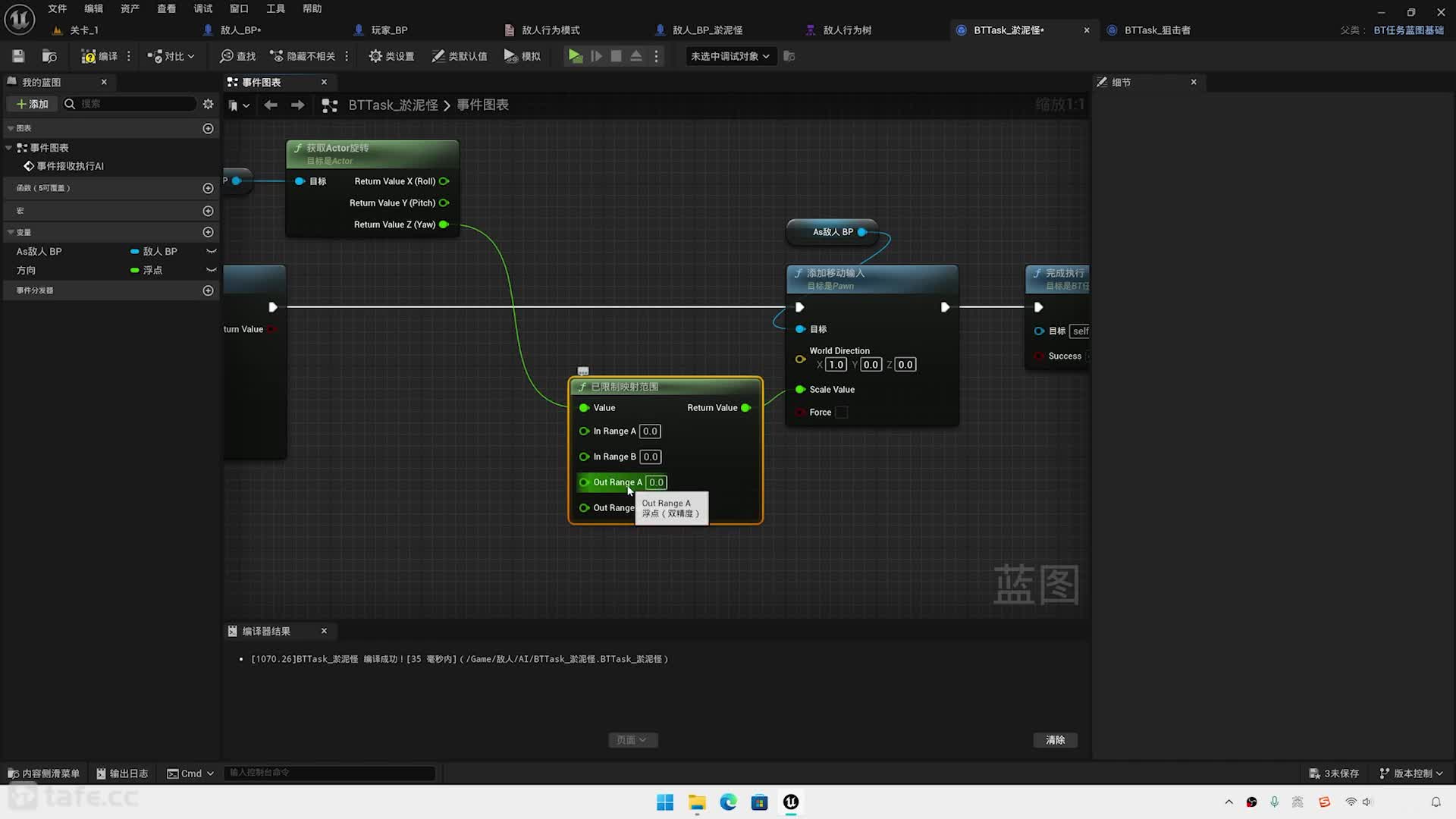Collapse the 变量 variables section
1456x819 pixels.
coord(11,232)
